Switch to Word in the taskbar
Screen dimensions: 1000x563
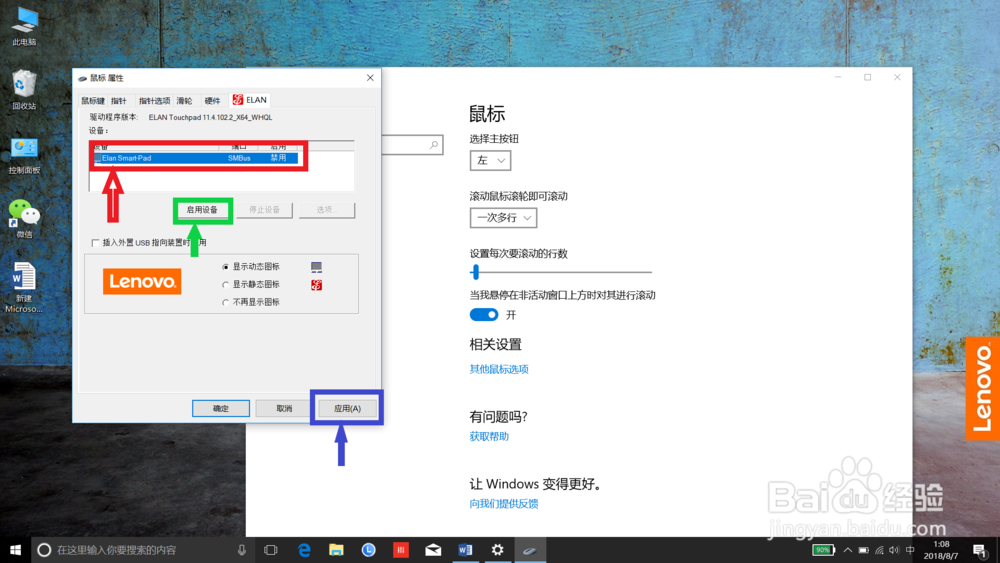(465, 550)
